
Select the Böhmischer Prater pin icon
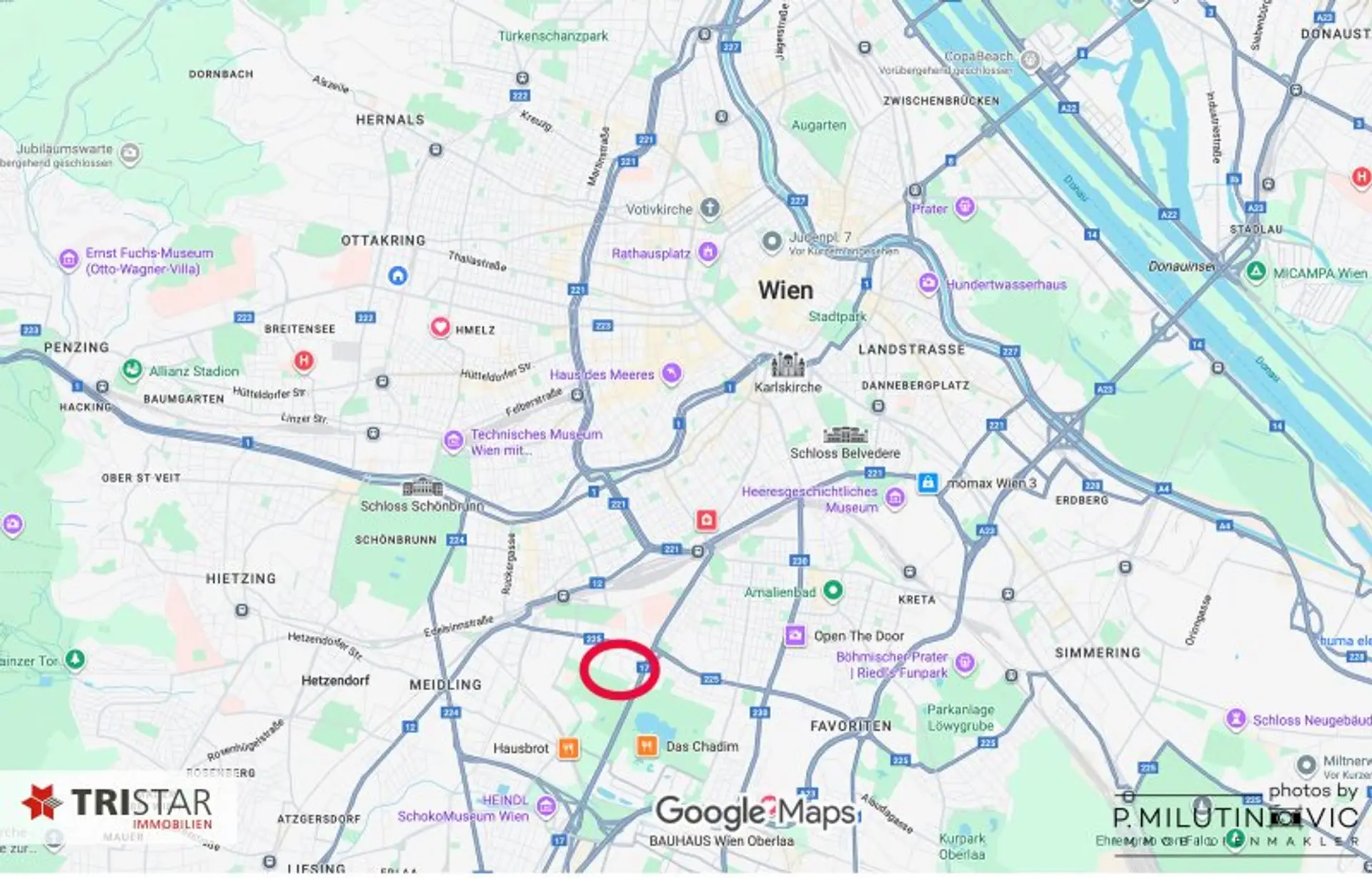click(x=965, y=664)
